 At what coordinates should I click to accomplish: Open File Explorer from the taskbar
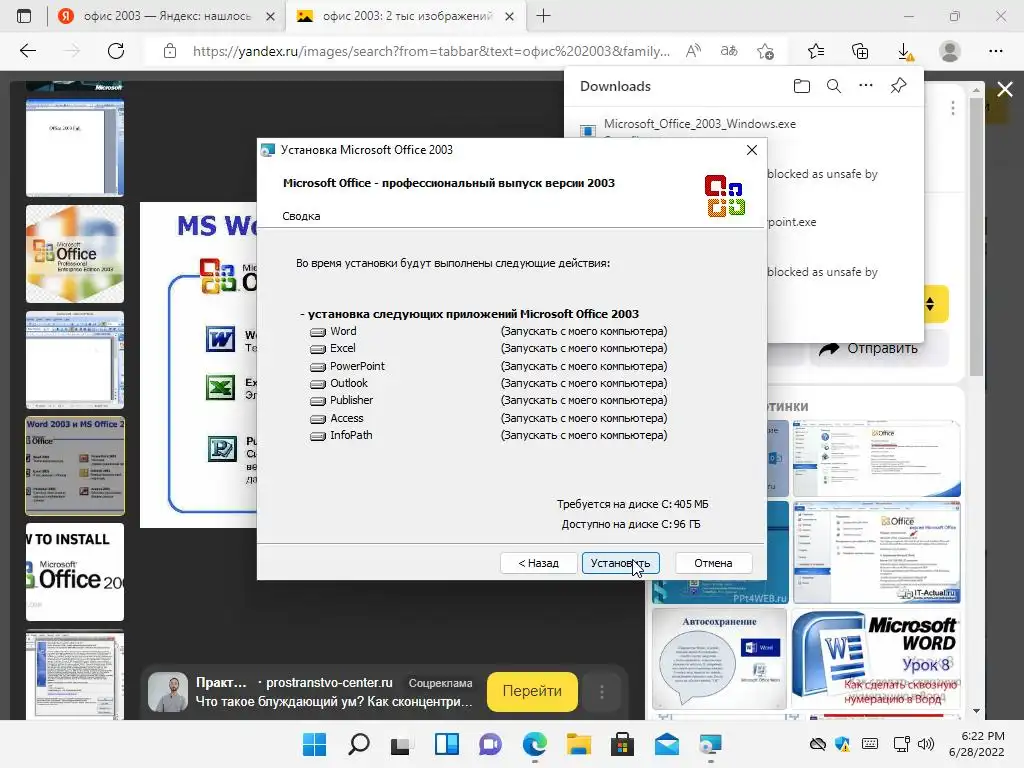coord(579,744)
